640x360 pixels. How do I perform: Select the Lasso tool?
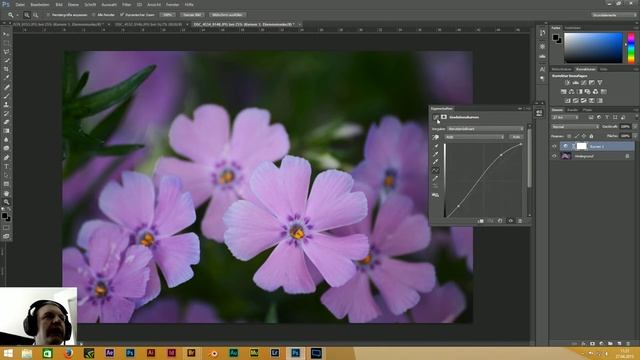coord(6,52)
